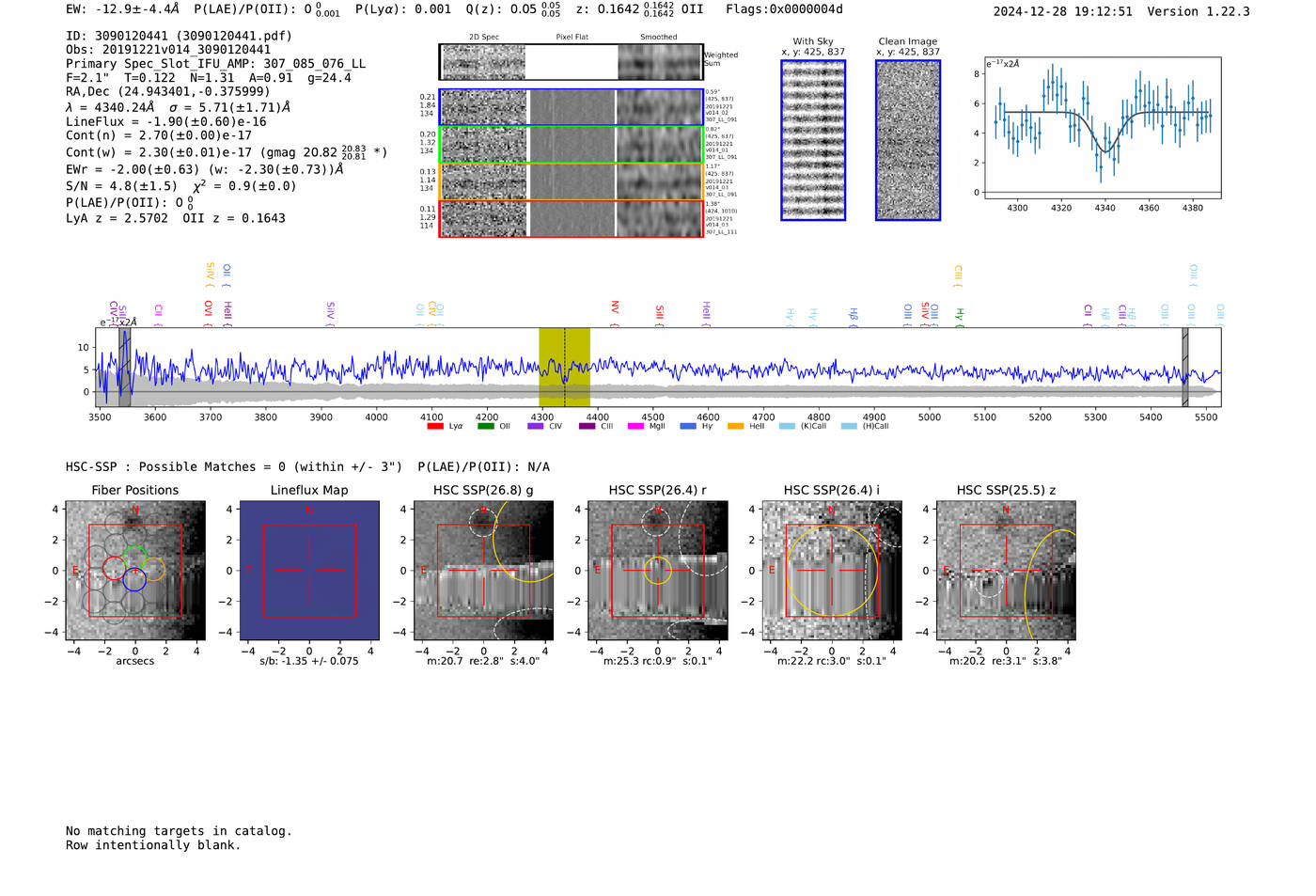Click the Weighted Sum 2D spectrum row
This screenshot has width=1316, height=896.
pyautogui.click(x=571, y=62)
